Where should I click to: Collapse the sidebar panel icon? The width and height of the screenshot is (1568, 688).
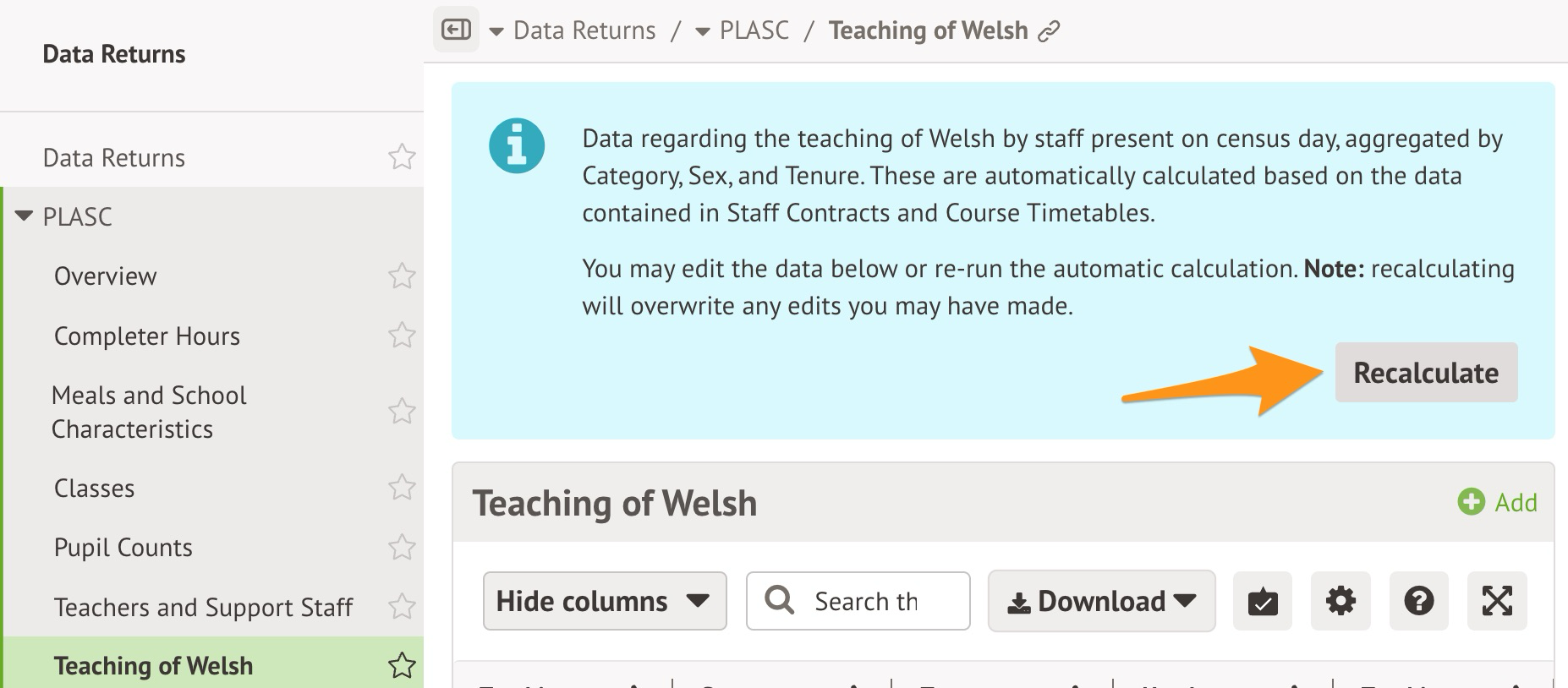point(456,30)
